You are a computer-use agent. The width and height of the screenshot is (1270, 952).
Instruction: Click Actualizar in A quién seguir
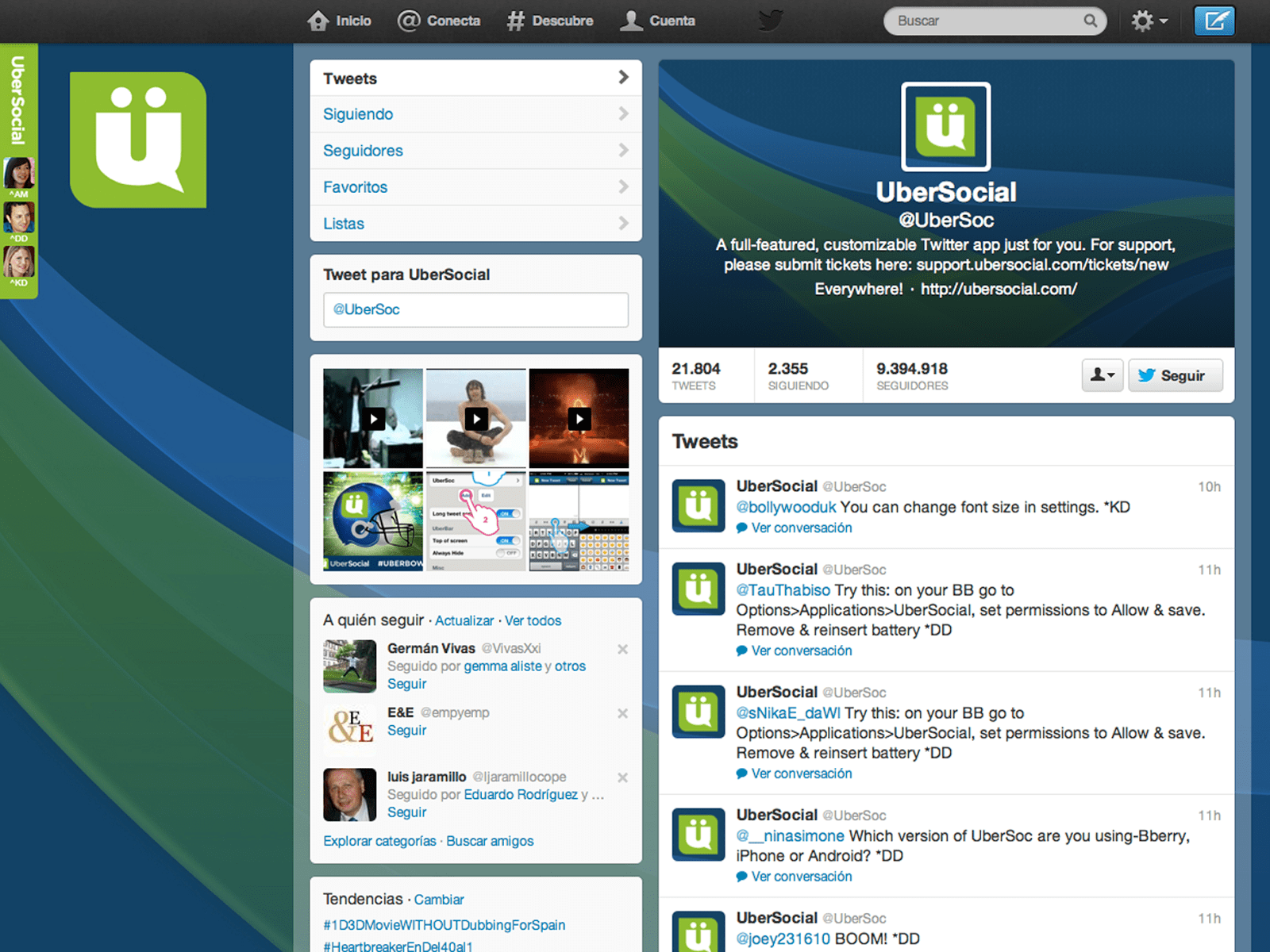[x=464, y=620]
